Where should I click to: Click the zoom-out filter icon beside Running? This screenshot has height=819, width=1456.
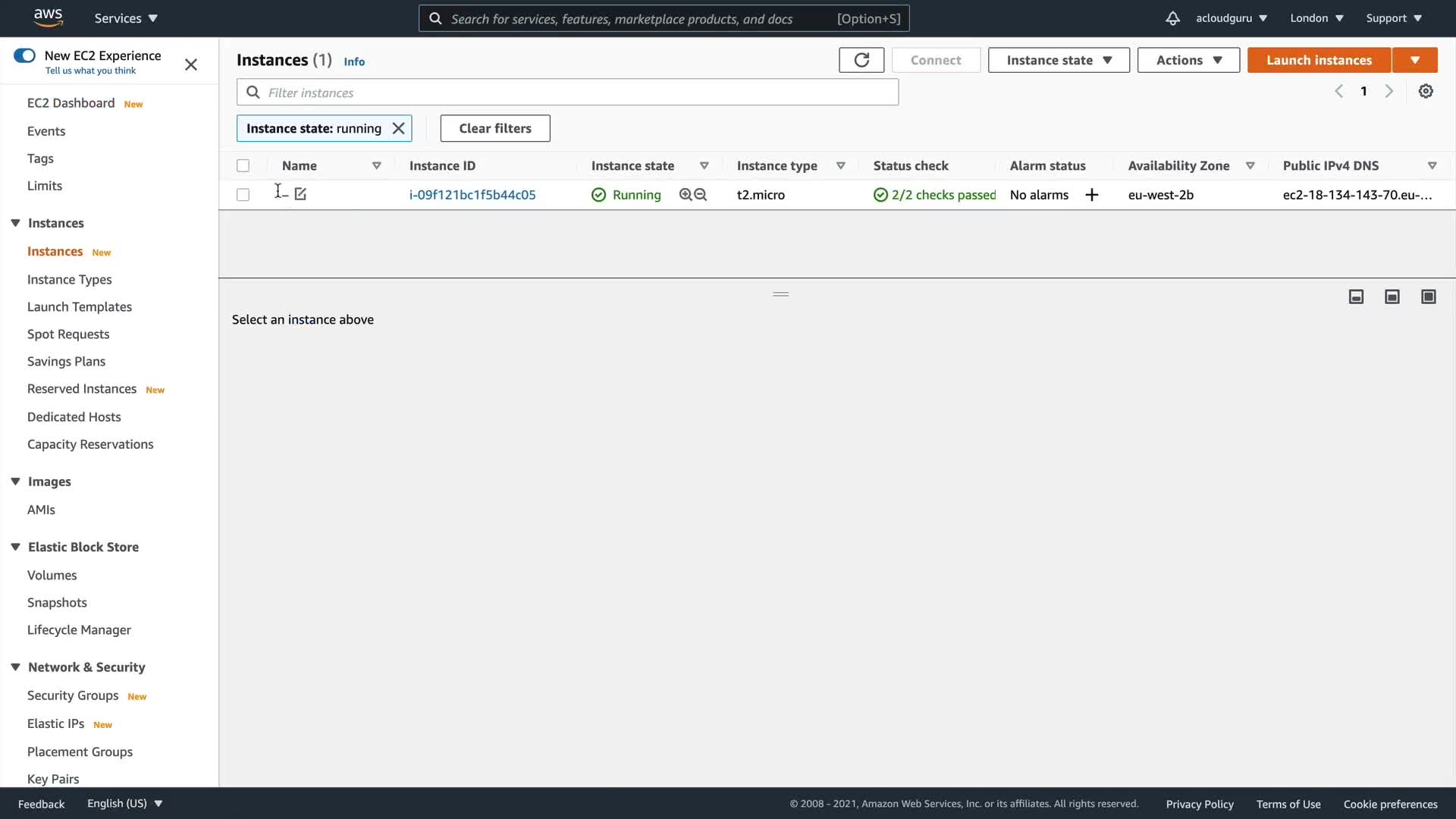[x=701, y=195]
